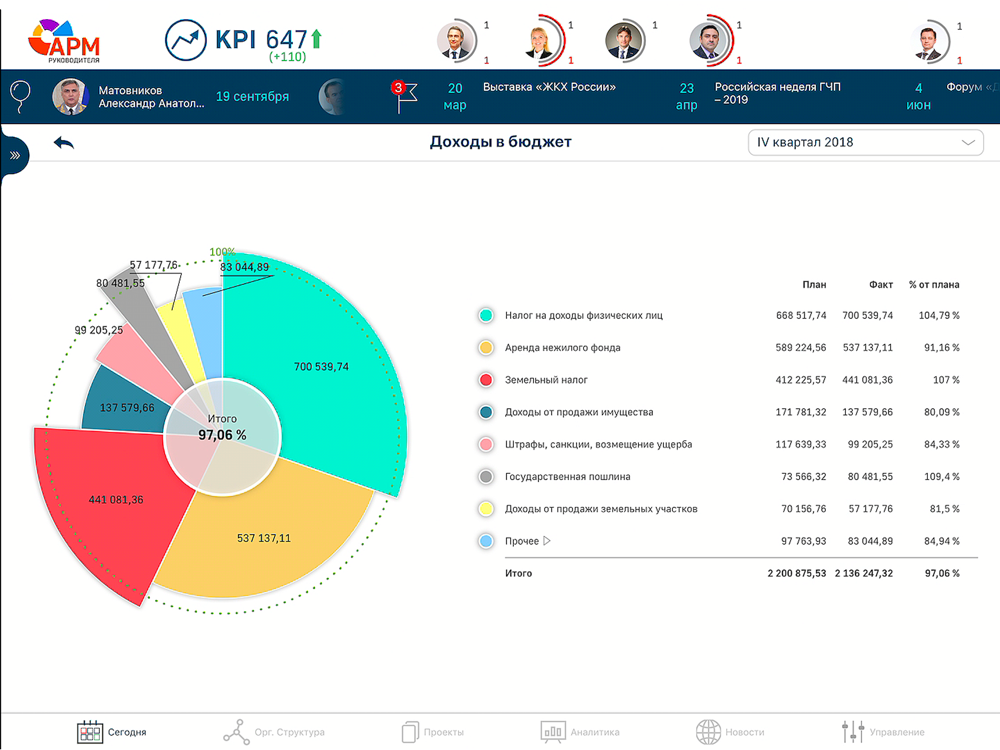The width and height of the screenshot is (1000, 750).
Task: Expand the Прочее category triangle
Action: point(547,541)
